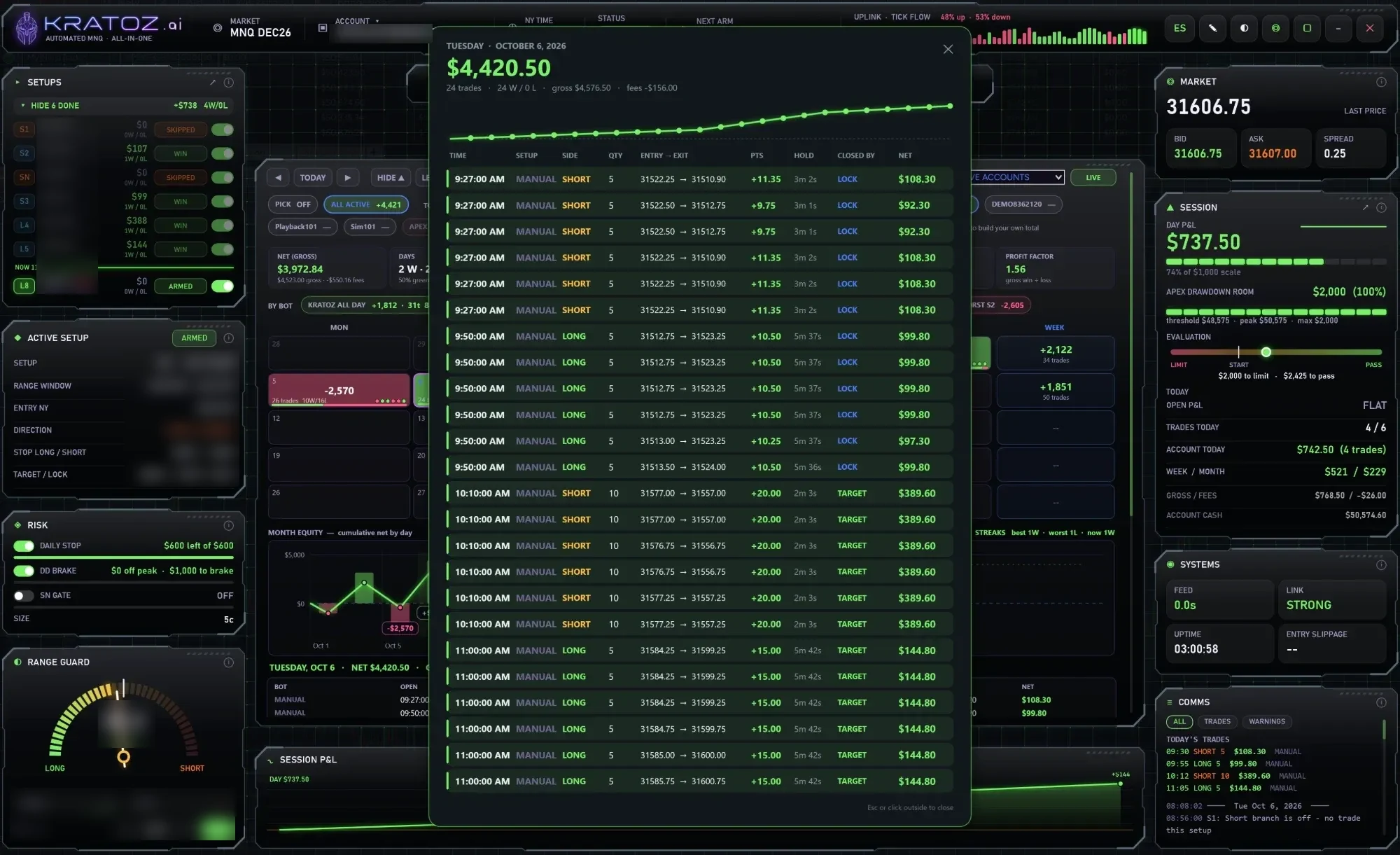Click the green square icon in top bar
The width and height of the screenshot is (1400, 855).
click(1307, 28)
